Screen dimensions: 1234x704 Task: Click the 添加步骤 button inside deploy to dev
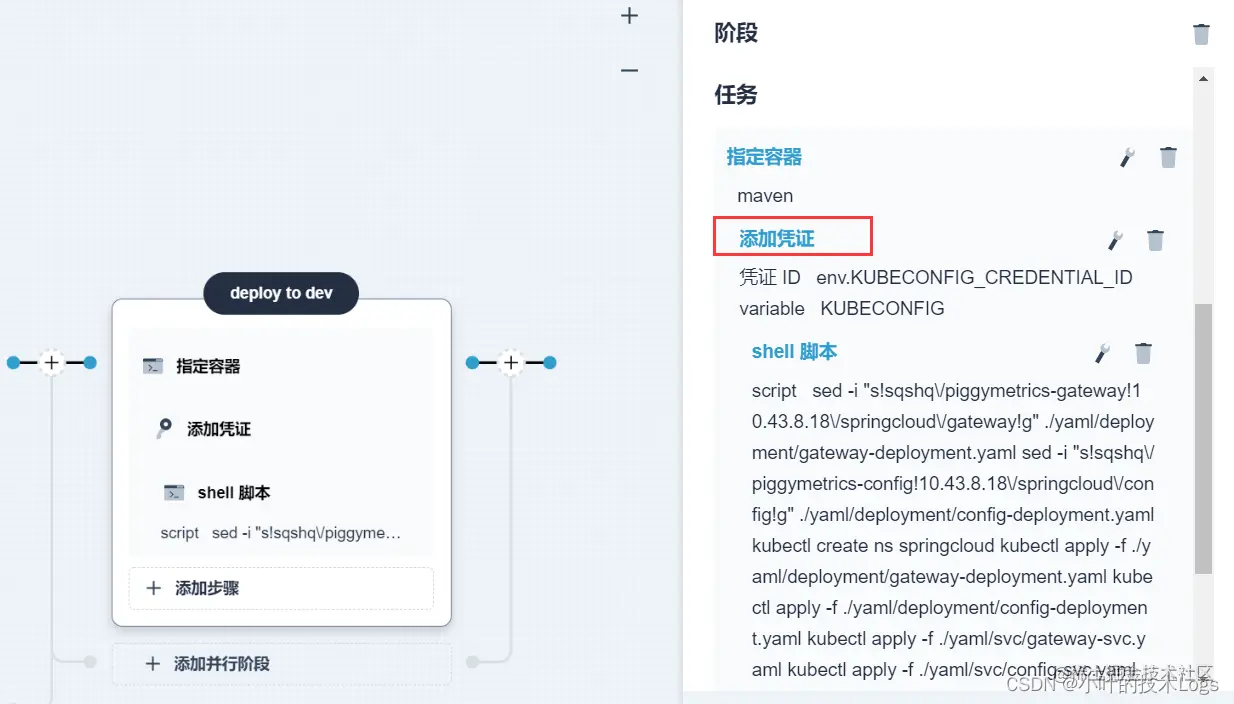[281, 588]
